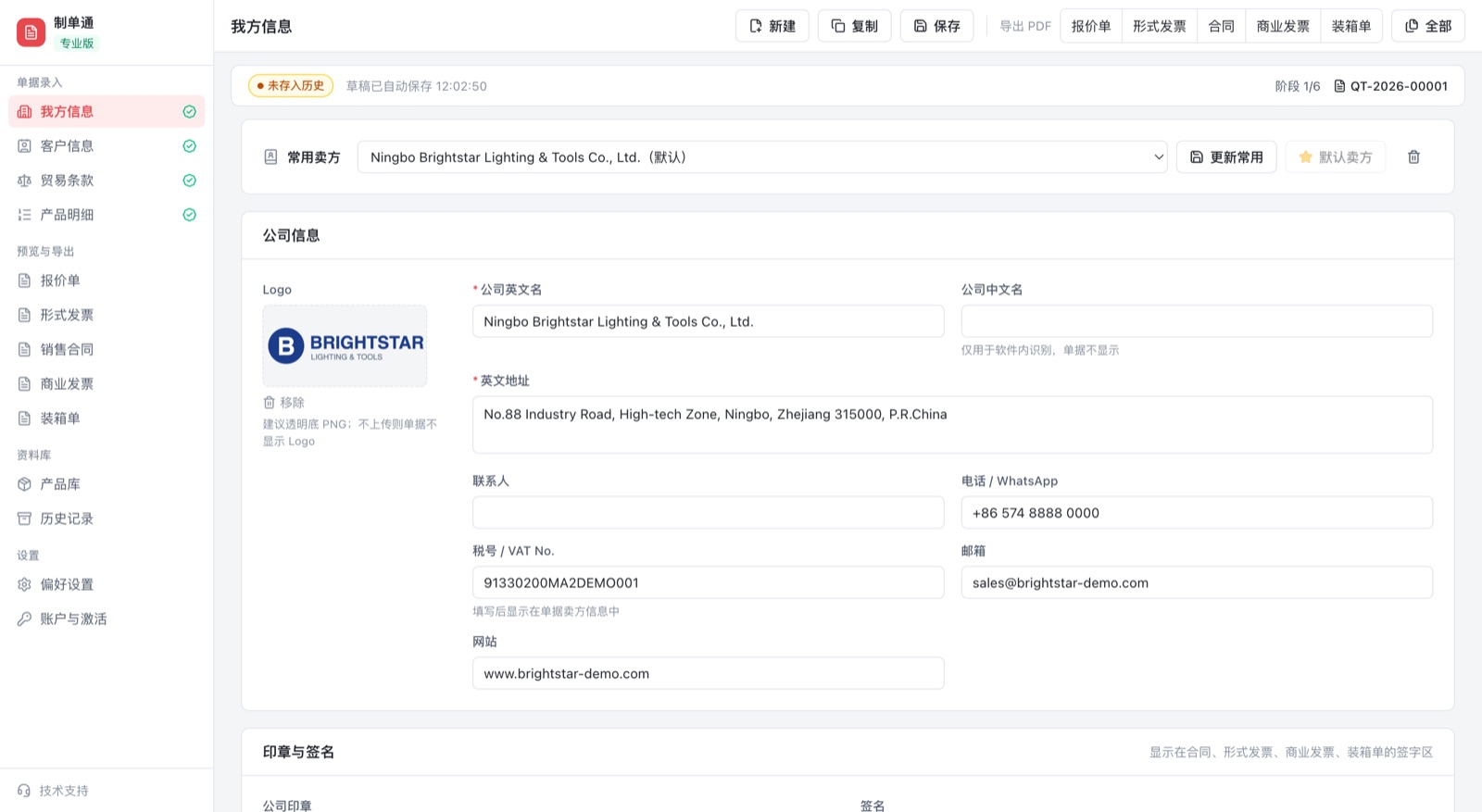Click the headset icon for 技术支持
This screenshot has height=812, width=1482.
click(24, 791)
